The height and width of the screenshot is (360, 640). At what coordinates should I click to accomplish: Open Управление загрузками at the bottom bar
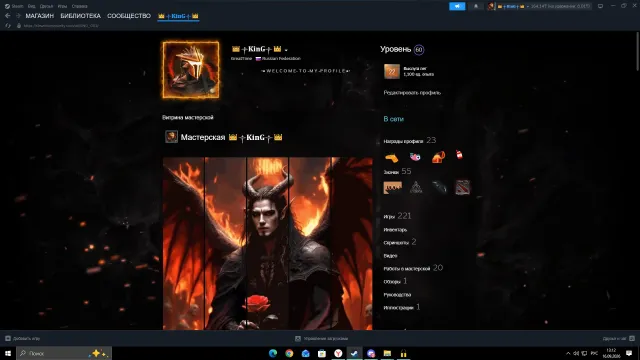(322, 338)
